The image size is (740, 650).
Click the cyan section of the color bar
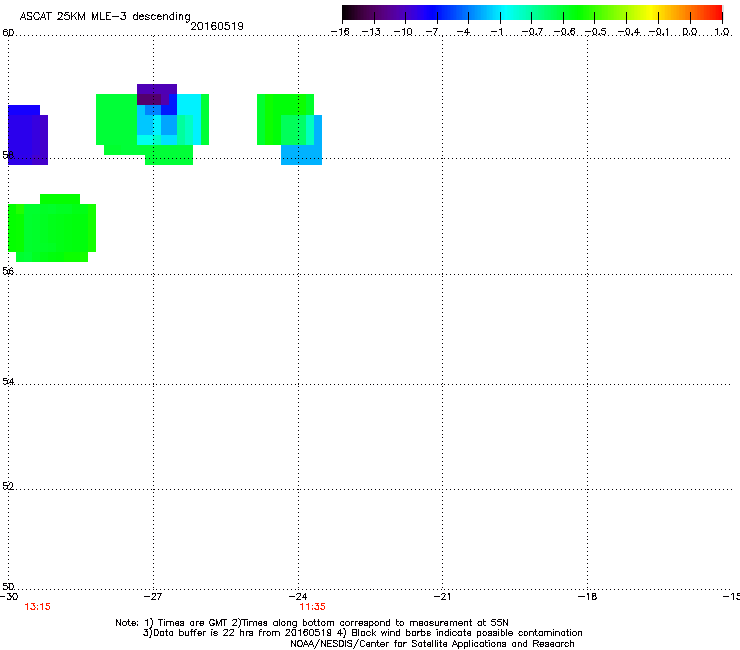506,13
